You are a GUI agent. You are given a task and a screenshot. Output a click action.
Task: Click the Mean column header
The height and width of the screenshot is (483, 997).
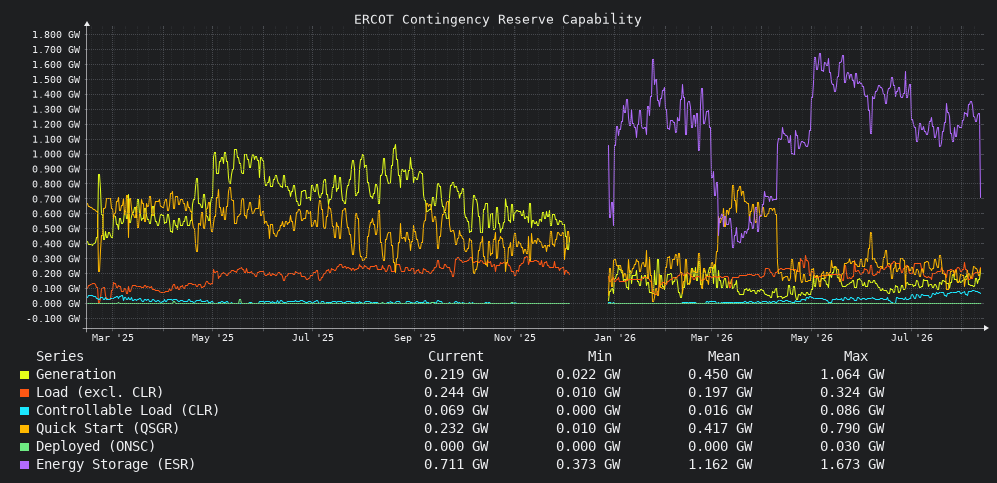(x=724, y=357)
